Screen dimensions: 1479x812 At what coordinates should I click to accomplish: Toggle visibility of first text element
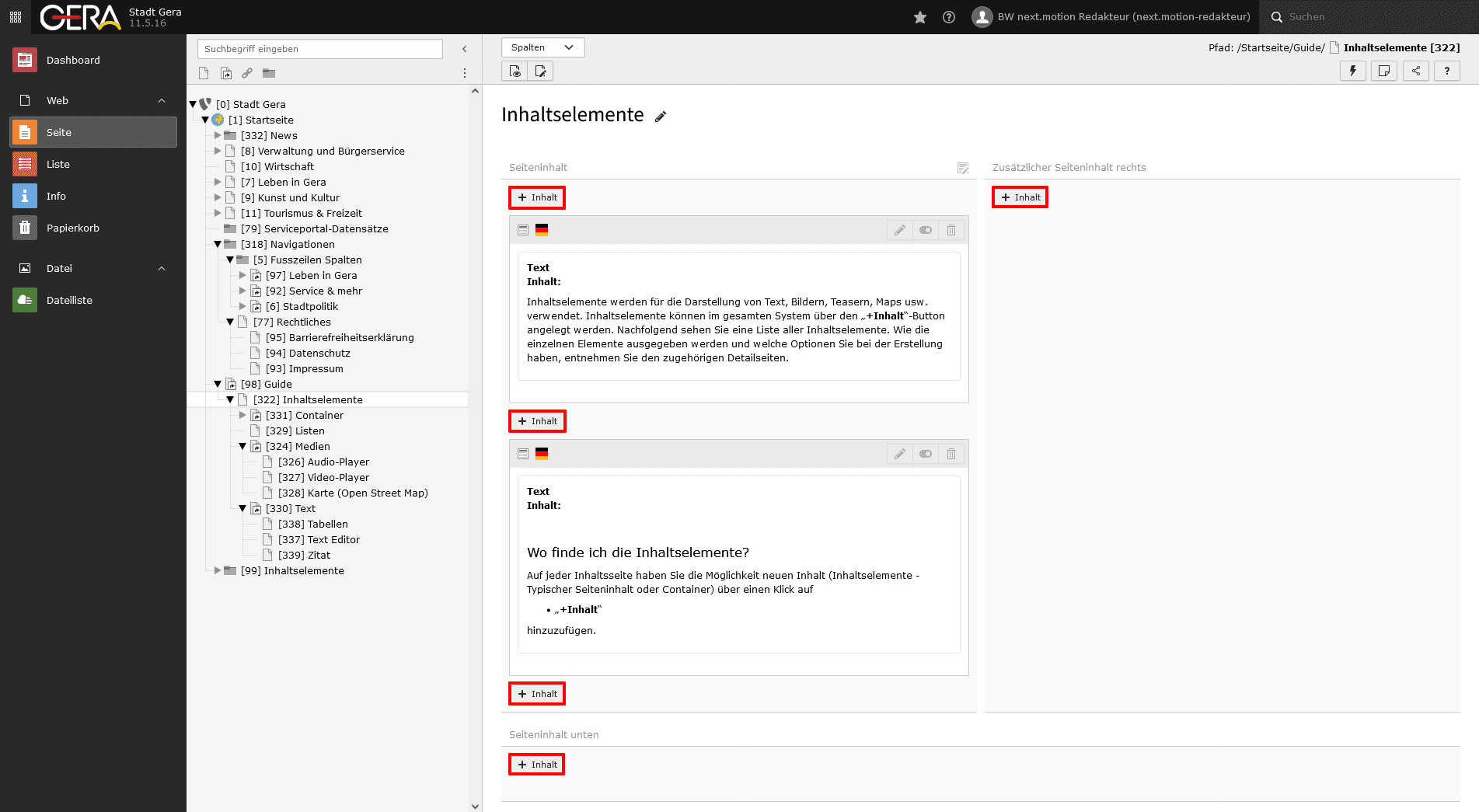click(926, 230)
